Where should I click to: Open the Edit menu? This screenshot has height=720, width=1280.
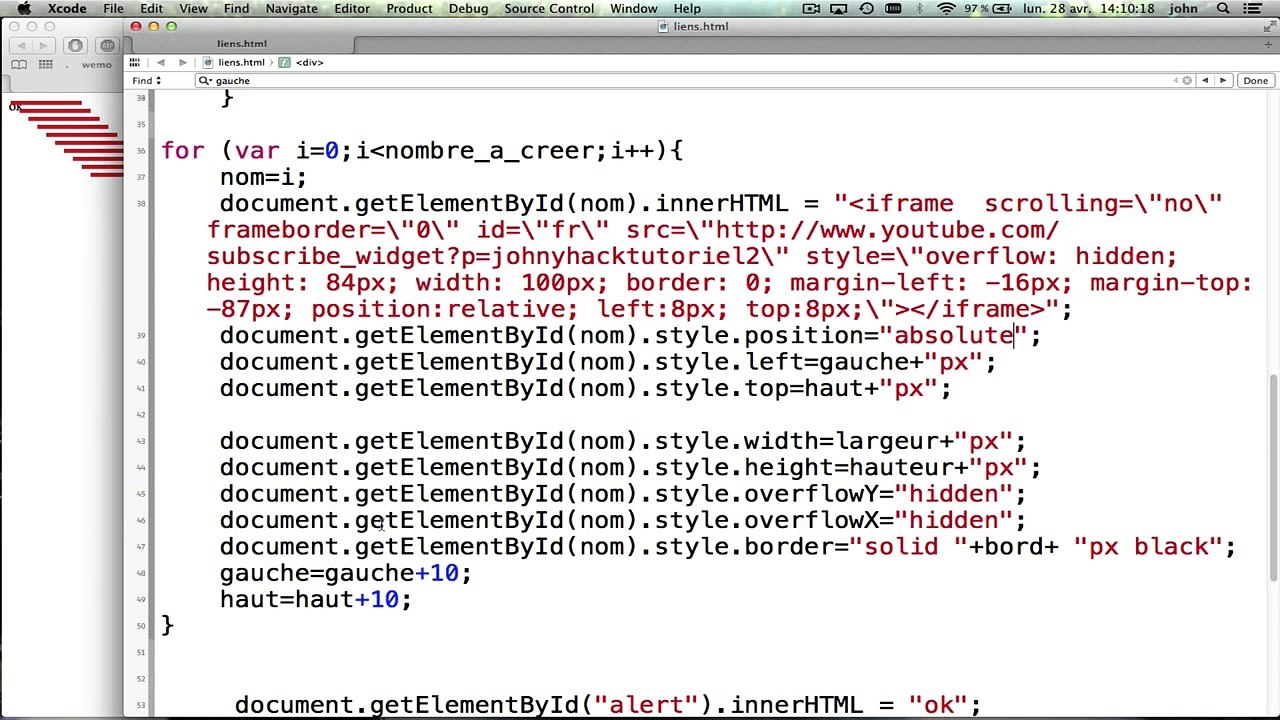tap(151, 9)
